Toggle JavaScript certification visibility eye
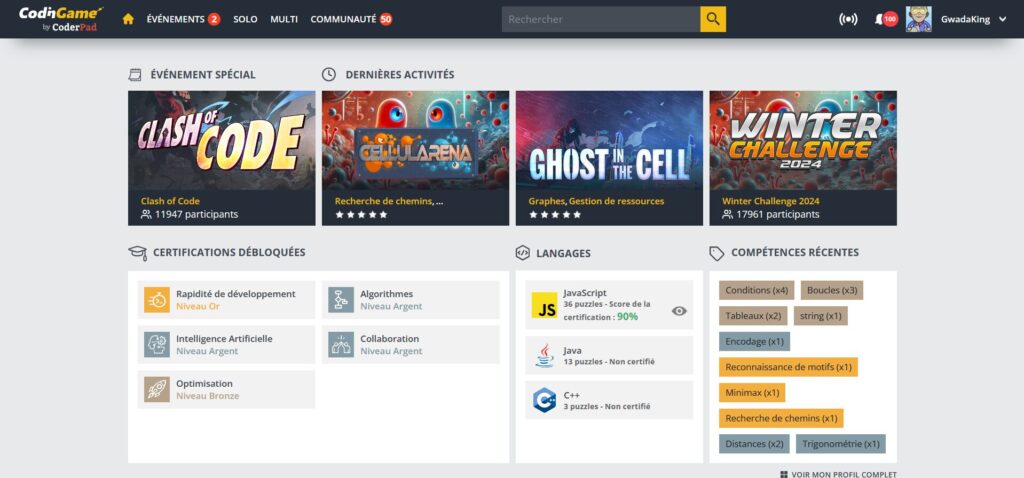Image resolution: width=1024 pixels, height=478 pixels. pyautogui.click(x=679, y=311)
